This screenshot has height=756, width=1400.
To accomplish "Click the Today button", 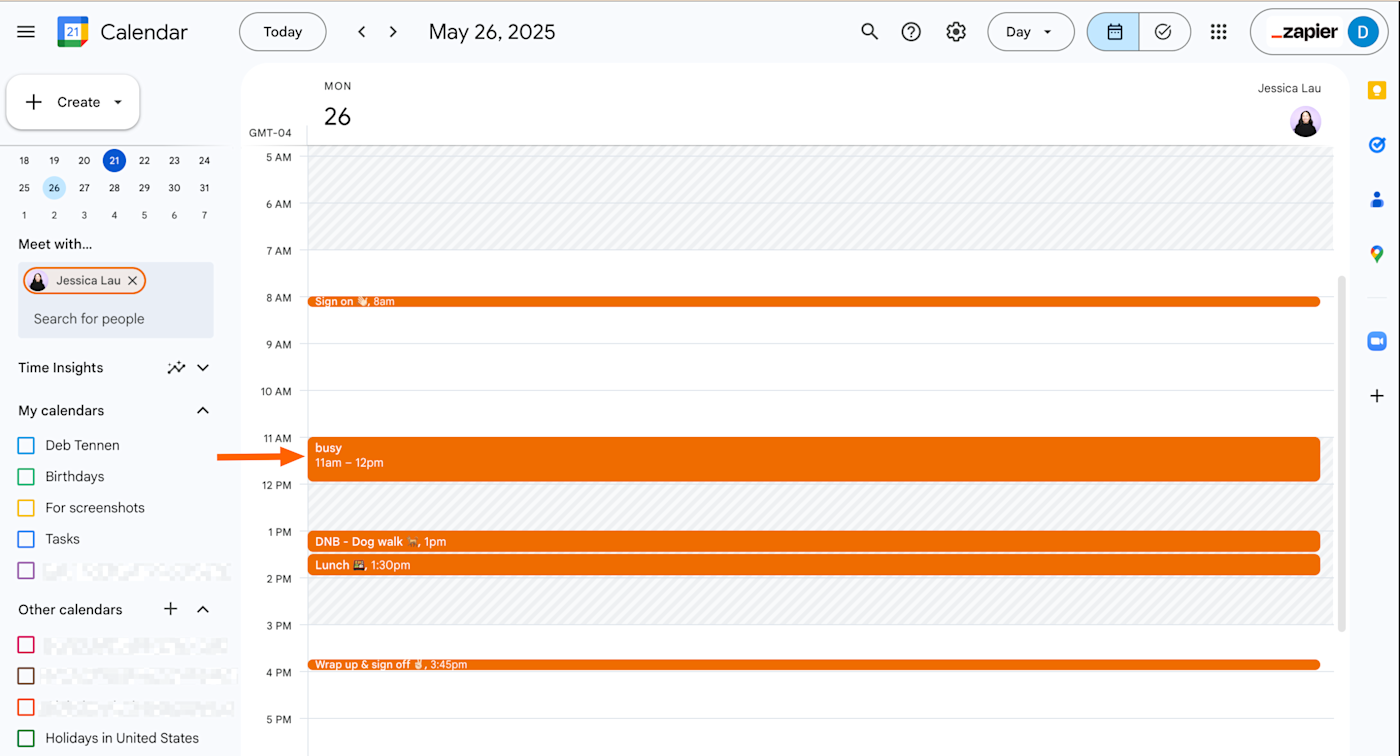I will coord(282,32).
